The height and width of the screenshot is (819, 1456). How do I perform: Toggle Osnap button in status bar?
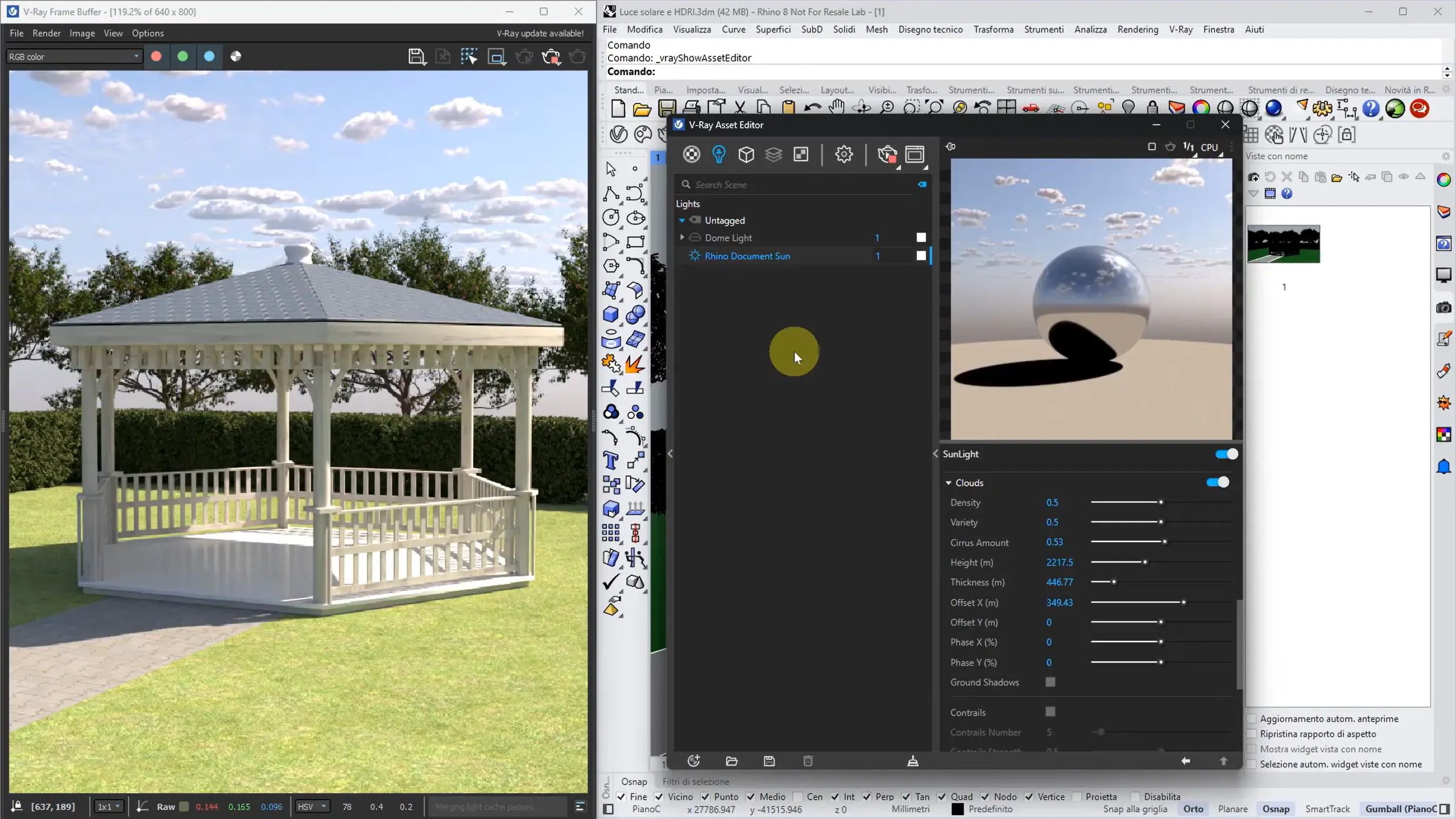click(1276, 809)
